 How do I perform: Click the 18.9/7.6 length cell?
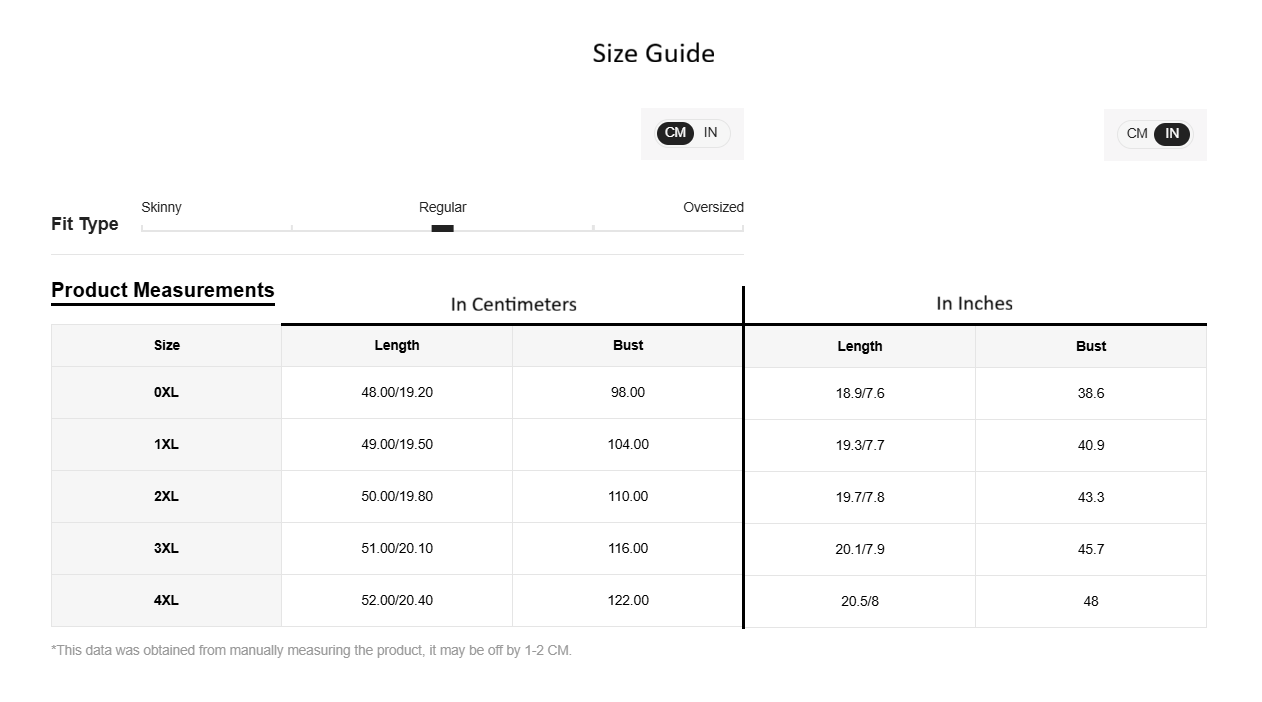(860, 393)
